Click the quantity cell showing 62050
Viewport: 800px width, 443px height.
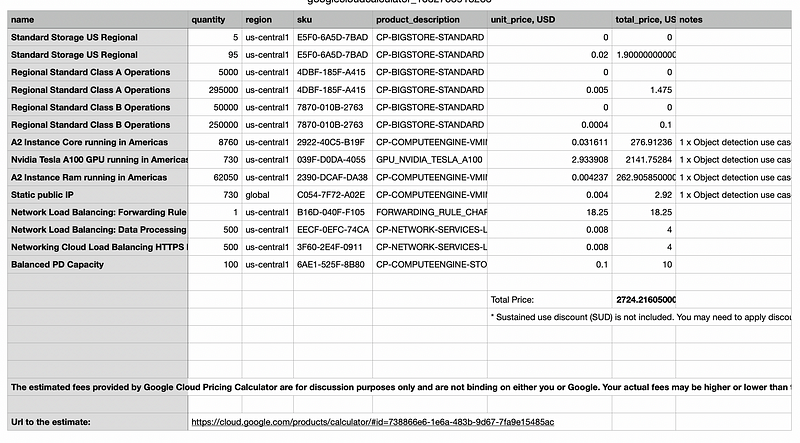tap(215, 177)
